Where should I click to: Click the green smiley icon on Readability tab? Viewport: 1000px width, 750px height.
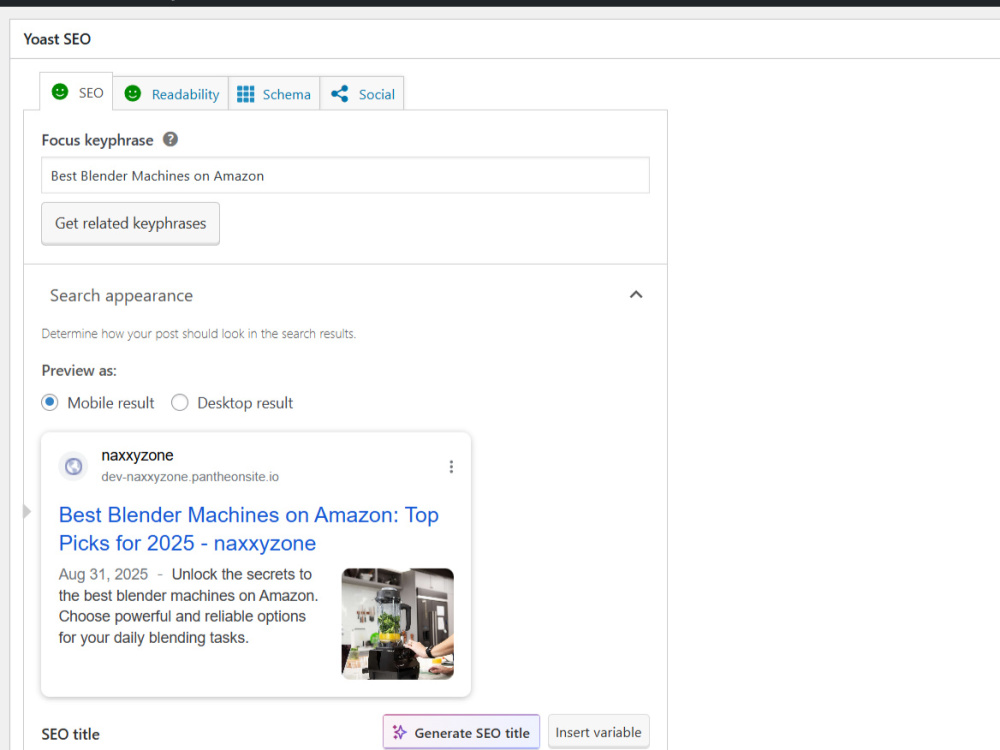tap(133, 94)
